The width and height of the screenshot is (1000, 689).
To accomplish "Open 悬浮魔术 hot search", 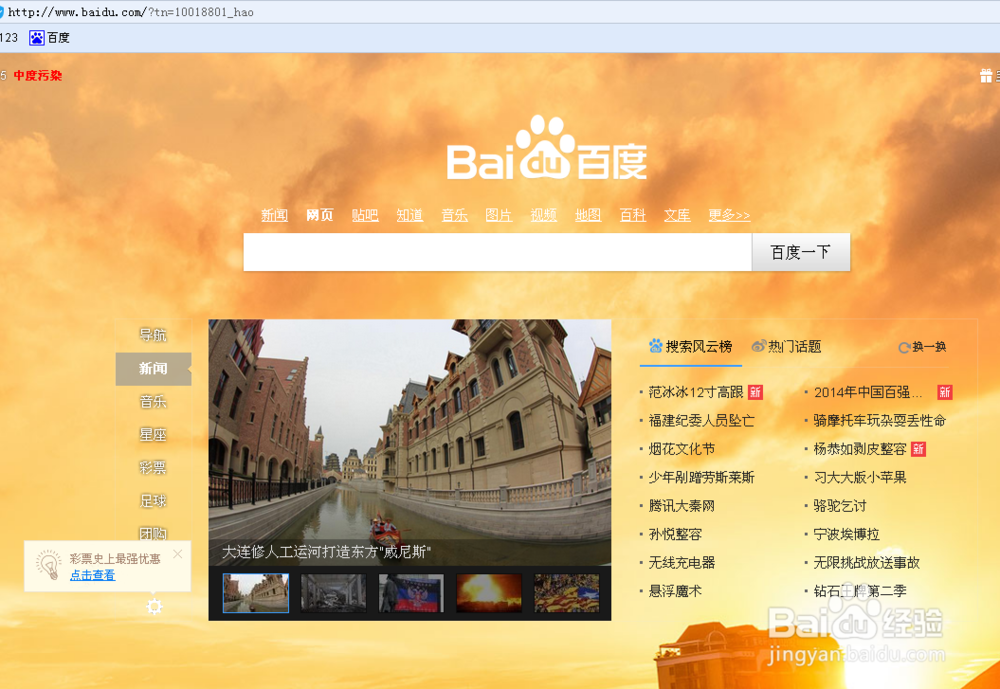I will (x=675, y=591).
